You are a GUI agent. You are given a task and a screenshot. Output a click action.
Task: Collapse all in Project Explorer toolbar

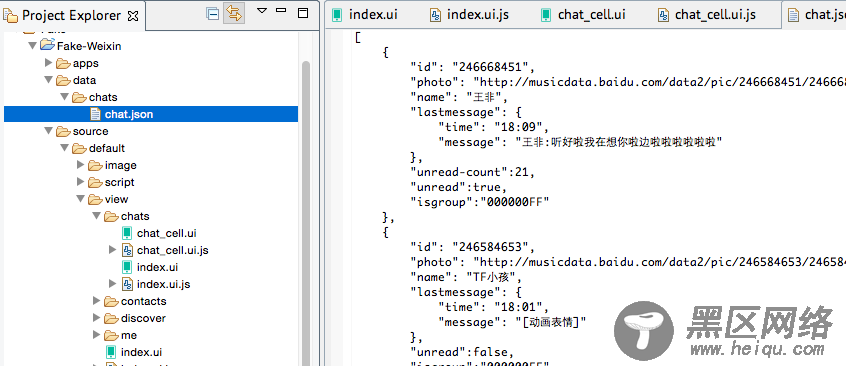click(x=213, y=14)
